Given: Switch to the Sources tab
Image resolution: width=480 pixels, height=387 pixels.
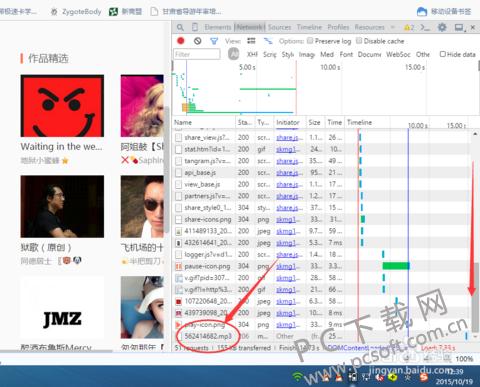Looking at the screenshot, I should (x=279, y=27).
